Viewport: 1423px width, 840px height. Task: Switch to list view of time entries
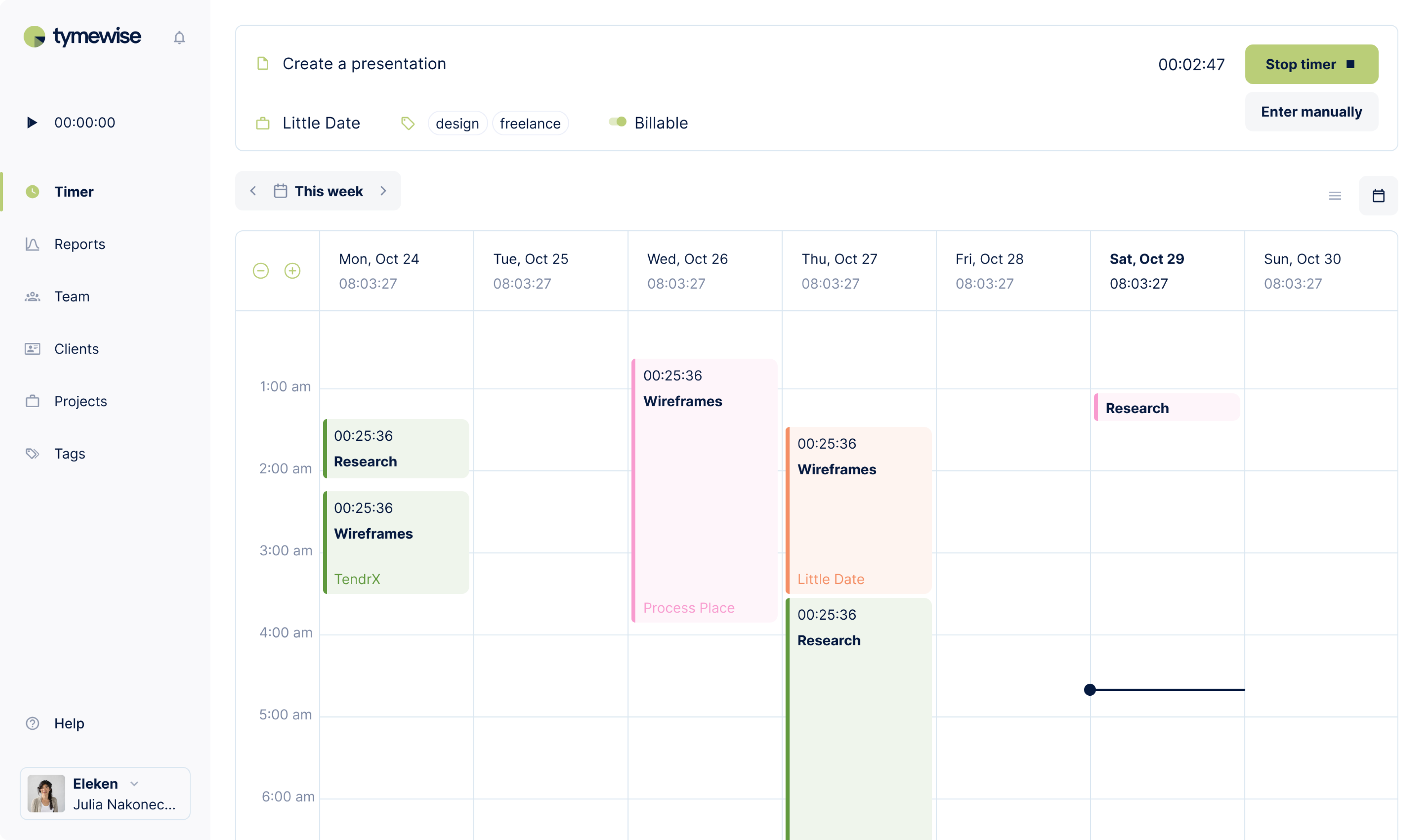(1335, 195)
